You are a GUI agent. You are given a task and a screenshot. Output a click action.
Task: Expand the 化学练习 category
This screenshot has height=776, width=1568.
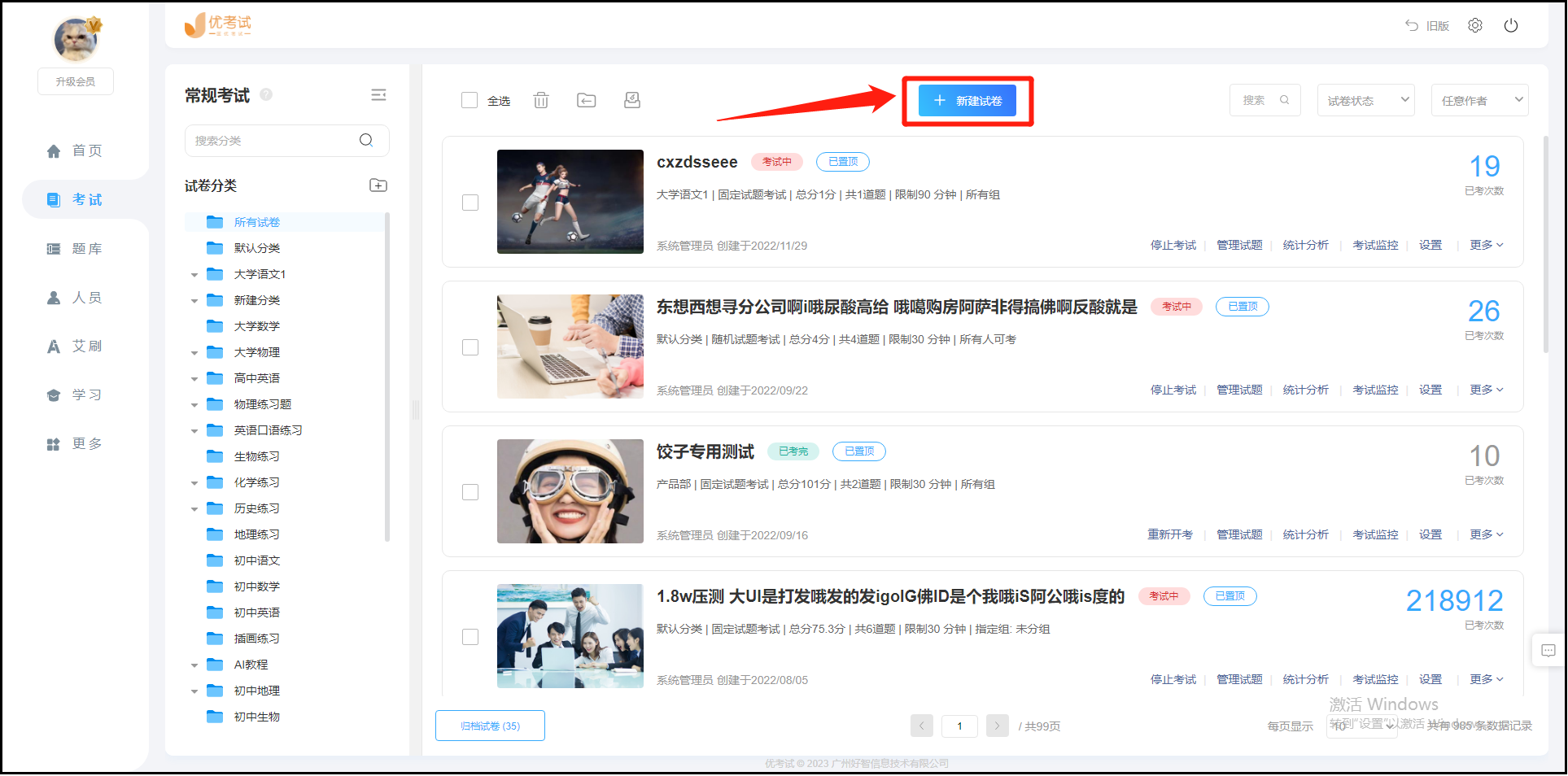194,483
